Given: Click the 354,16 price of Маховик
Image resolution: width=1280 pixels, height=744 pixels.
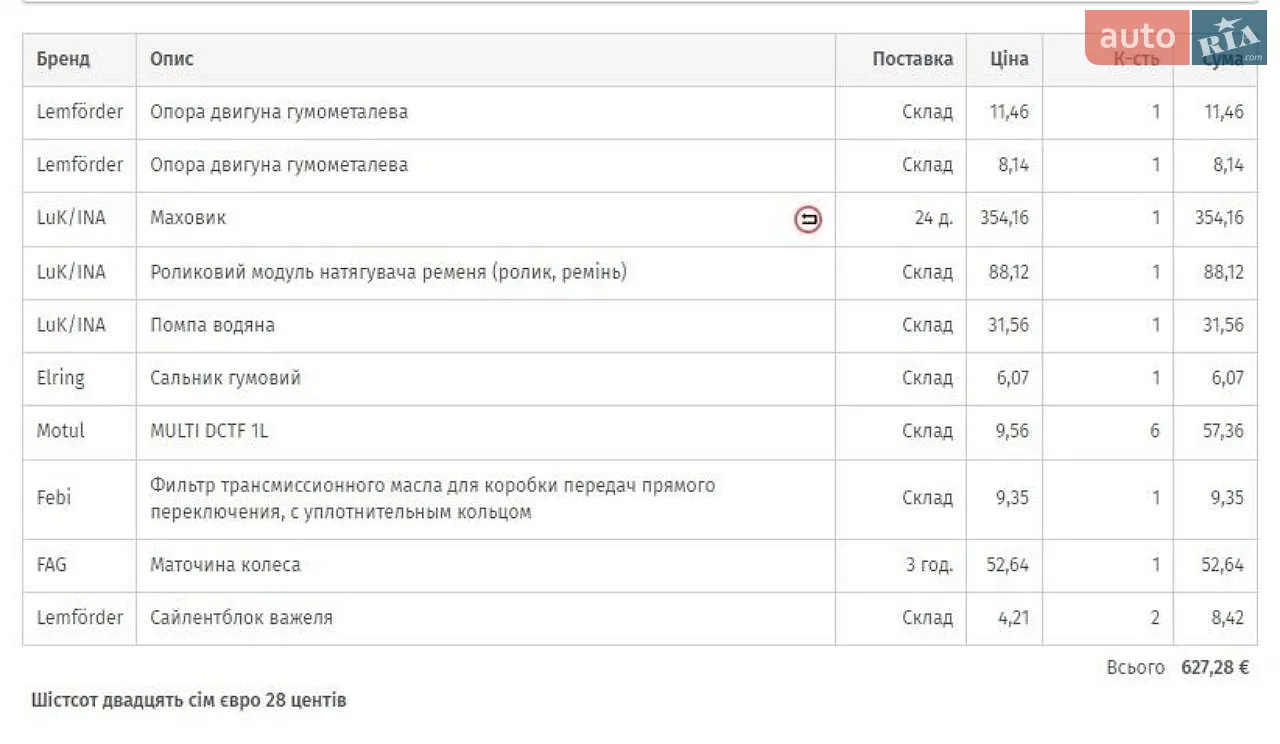Looking at the screenshot, I should [x=1004, y=218].
